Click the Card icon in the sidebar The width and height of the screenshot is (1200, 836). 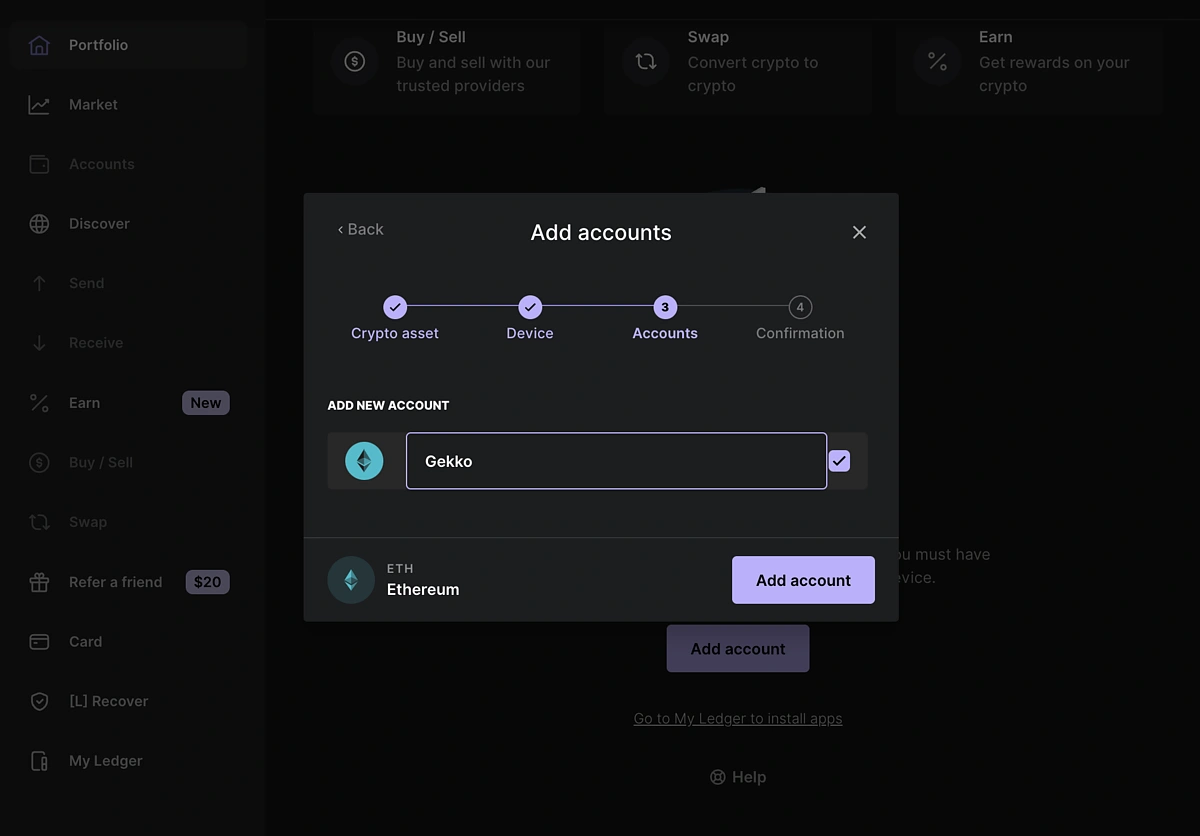coord(39,642)
